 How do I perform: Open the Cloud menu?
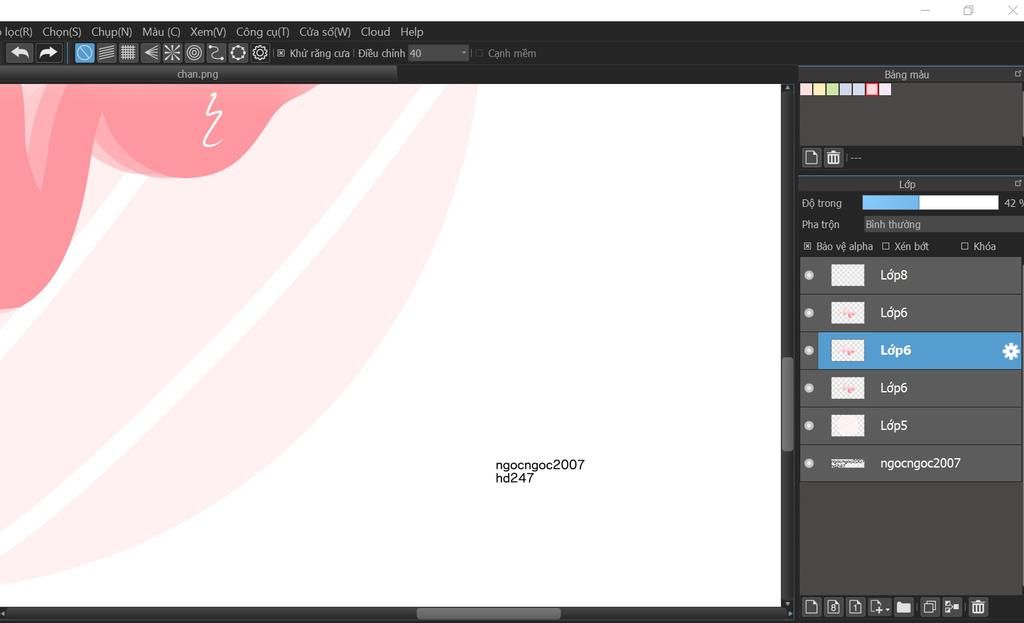375,31
